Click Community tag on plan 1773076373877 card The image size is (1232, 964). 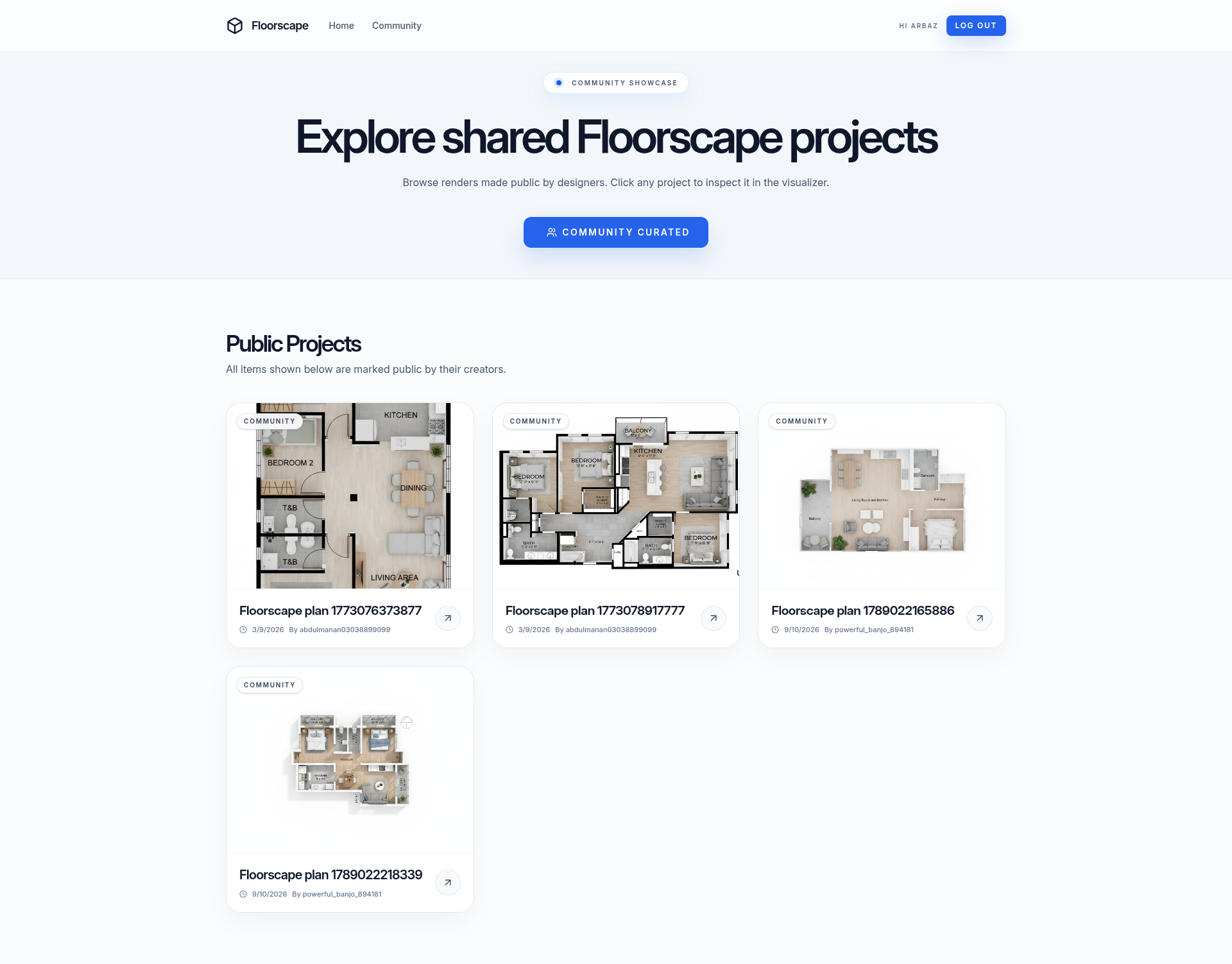tap(269, 421)
